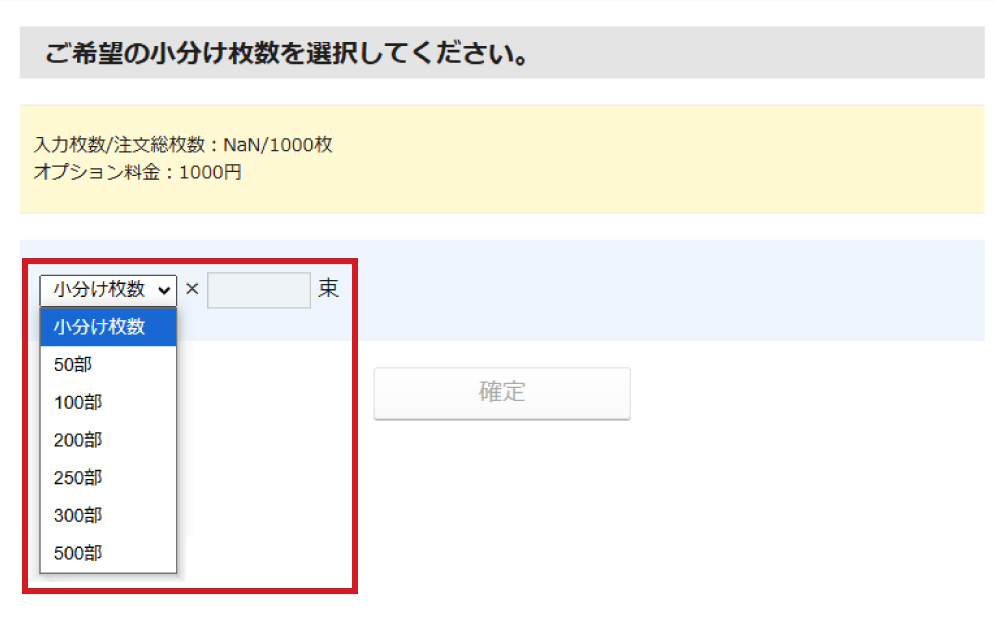Click the dropdown chevron arrow of 小分け枚数
Screen dimensions: 996x620
click(164, 290)
